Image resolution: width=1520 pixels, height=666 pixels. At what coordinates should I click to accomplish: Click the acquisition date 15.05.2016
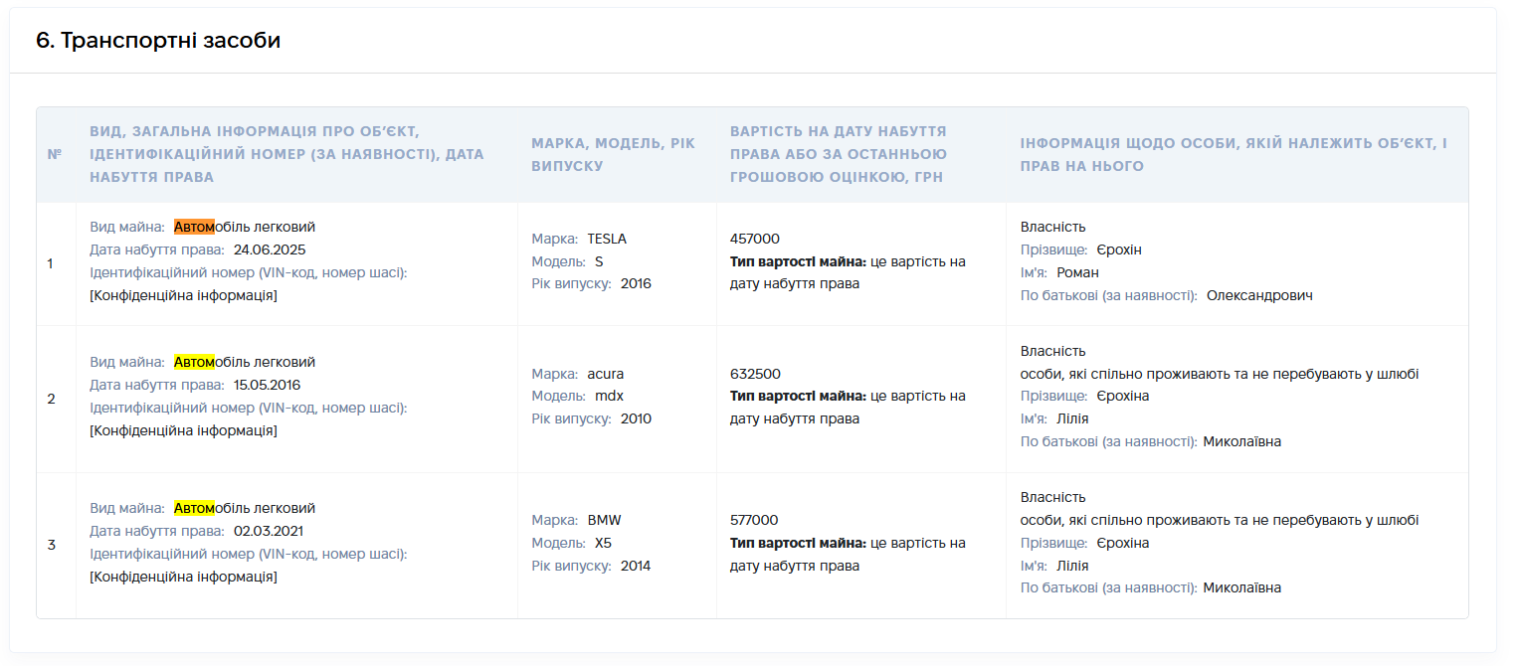(x=267, y=385)
